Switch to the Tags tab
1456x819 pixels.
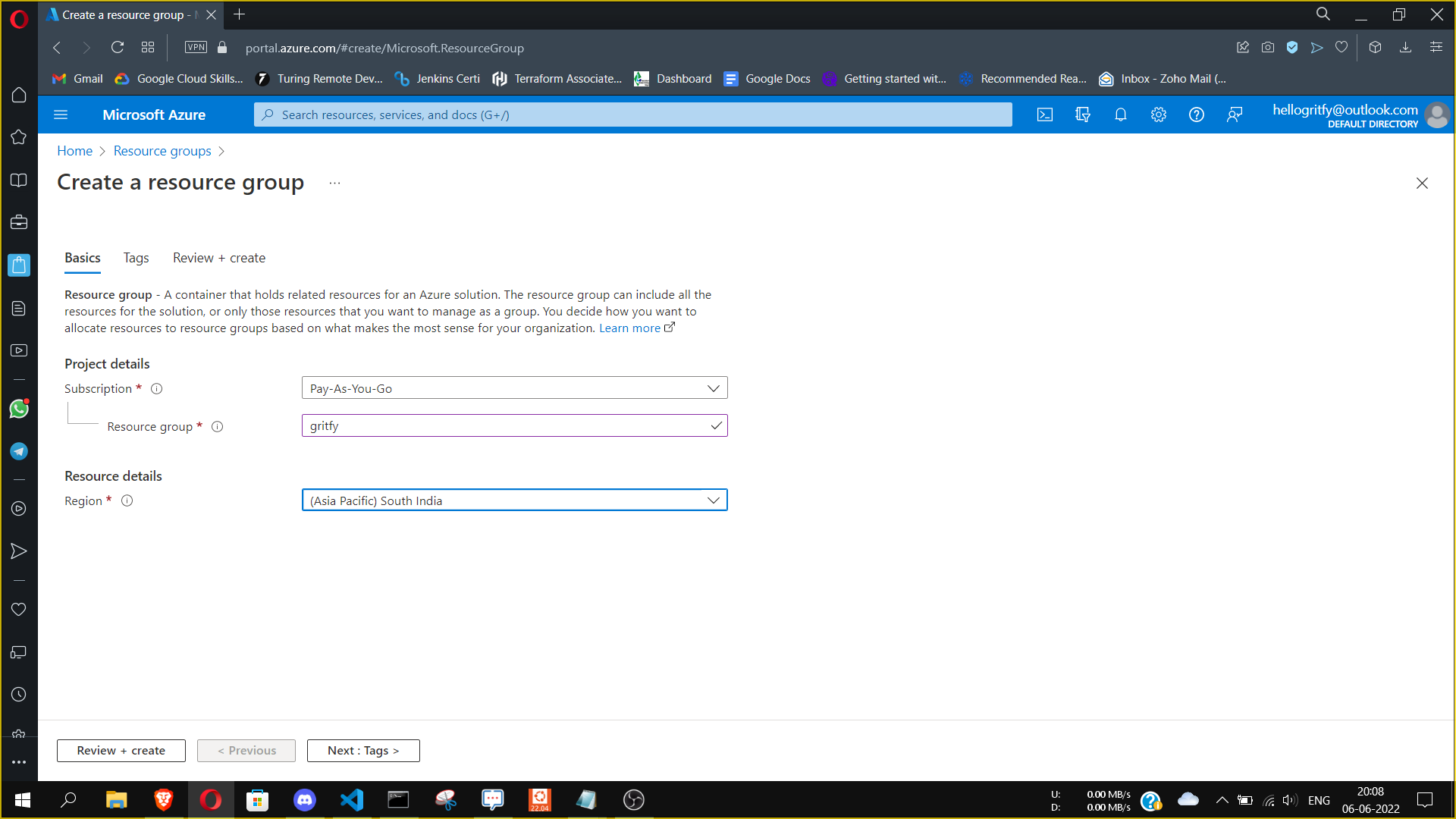click(136, 258)
